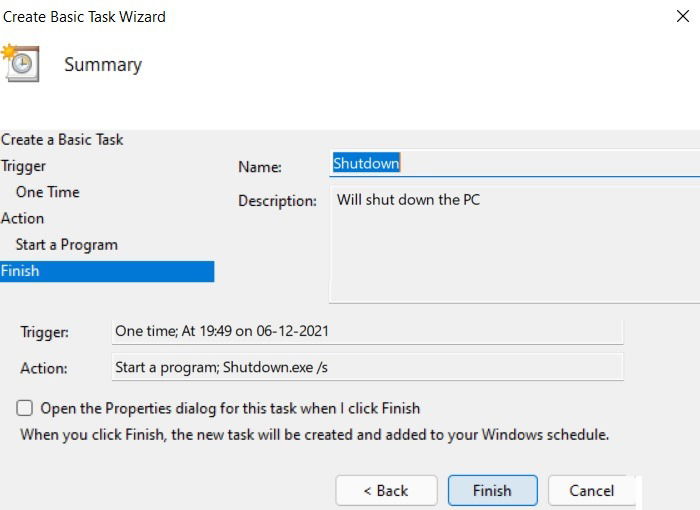Click the Description label
Viewport: 700px width, 510px height.
click(277, 201)
